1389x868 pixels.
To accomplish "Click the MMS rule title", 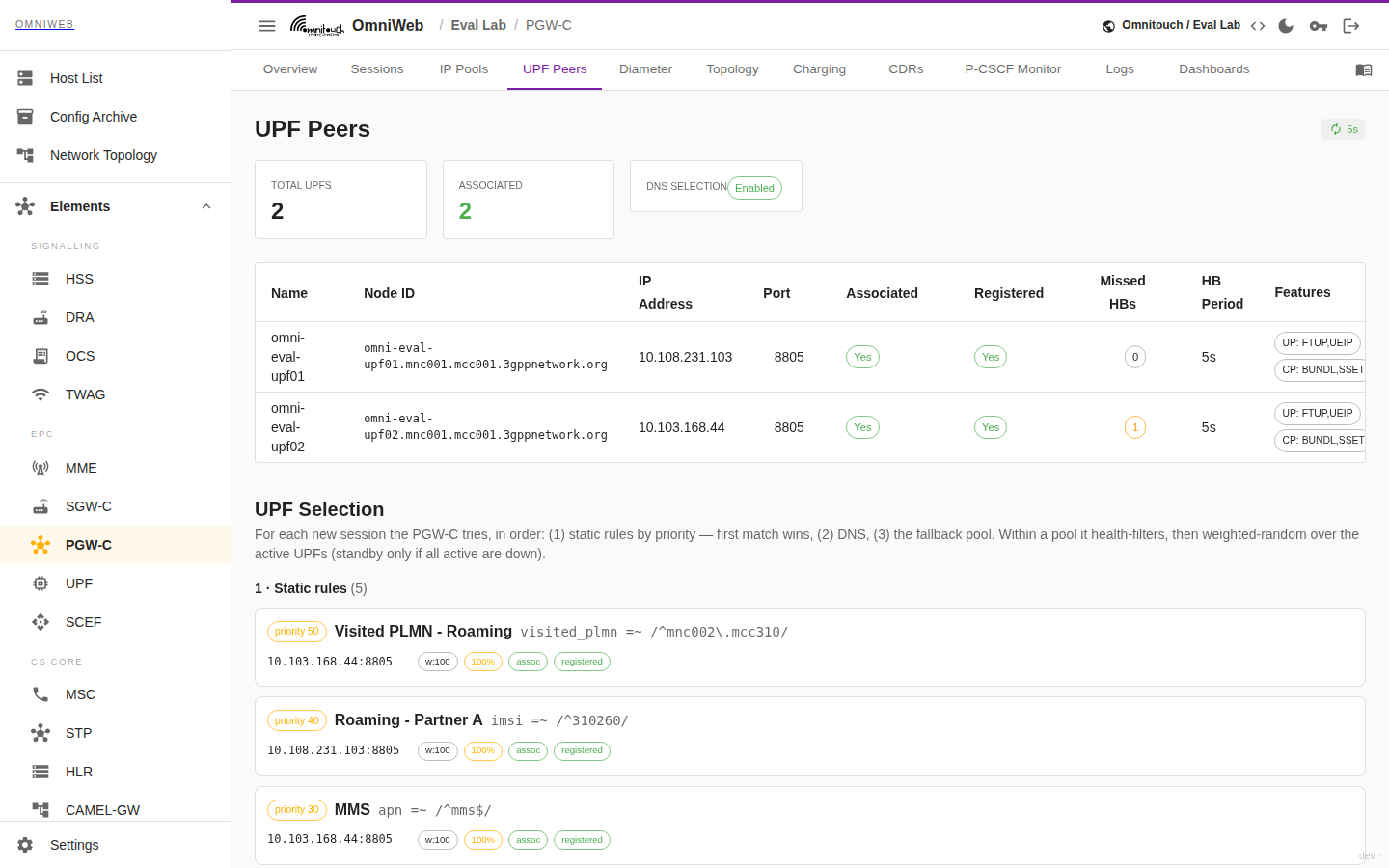I will click(352, 810).
